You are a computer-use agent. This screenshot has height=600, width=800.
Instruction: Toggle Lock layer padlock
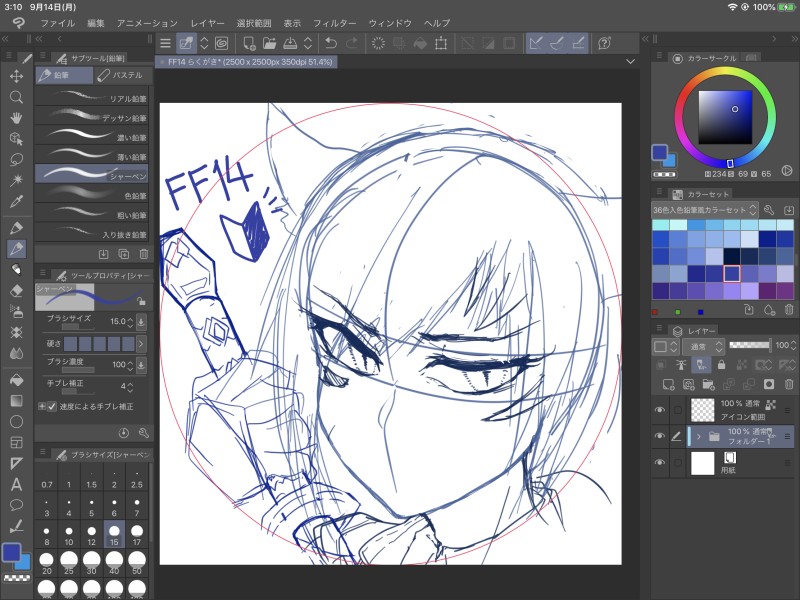coord(721,364)
